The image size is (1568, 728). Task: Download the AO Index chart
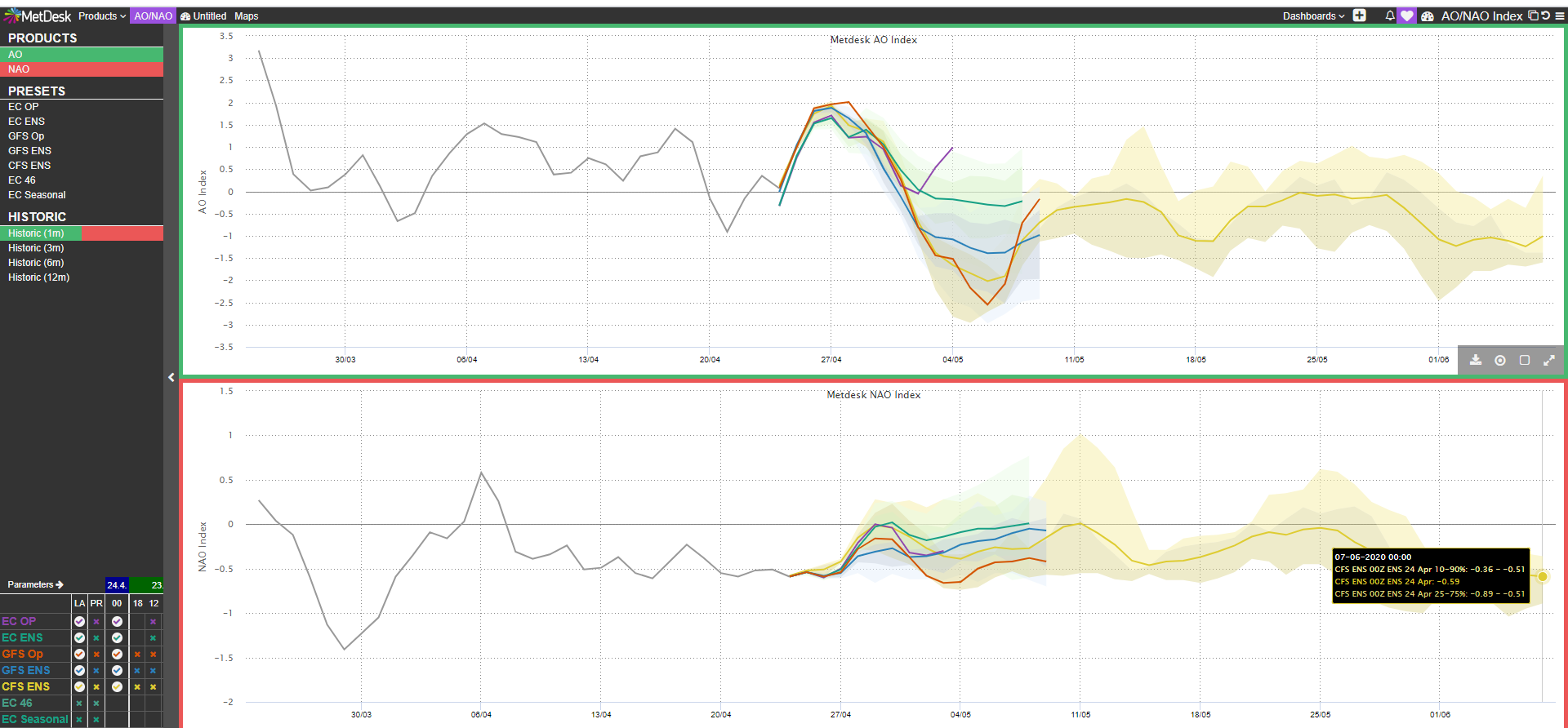(x=1476, y=360)
